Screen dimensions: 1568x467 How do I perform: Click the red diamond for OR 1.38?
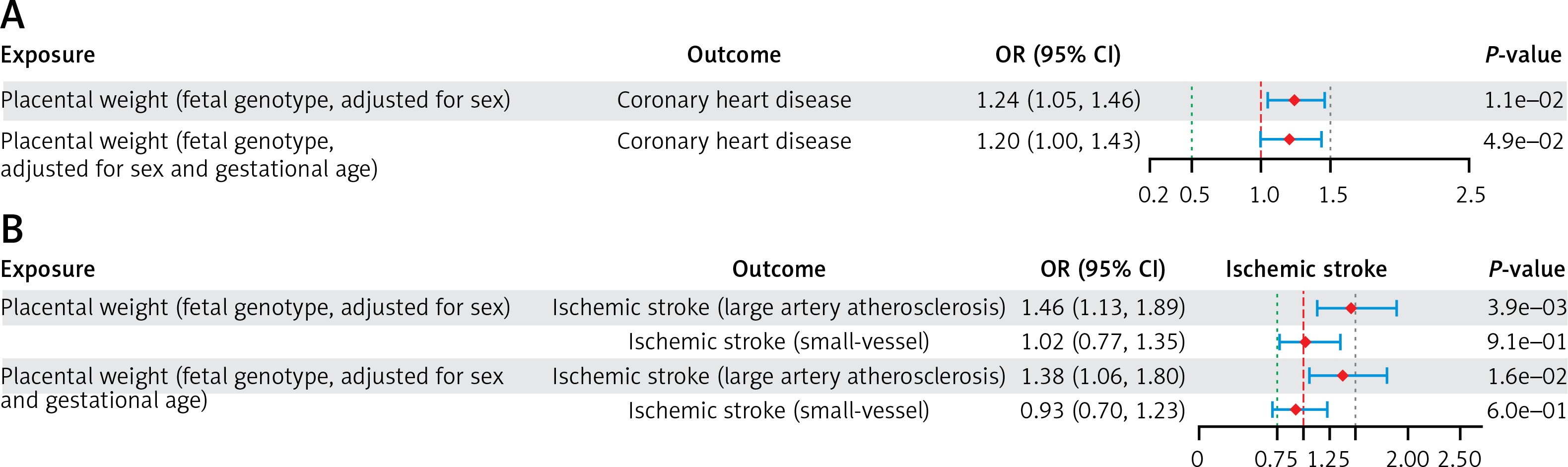pos(1342,376)
